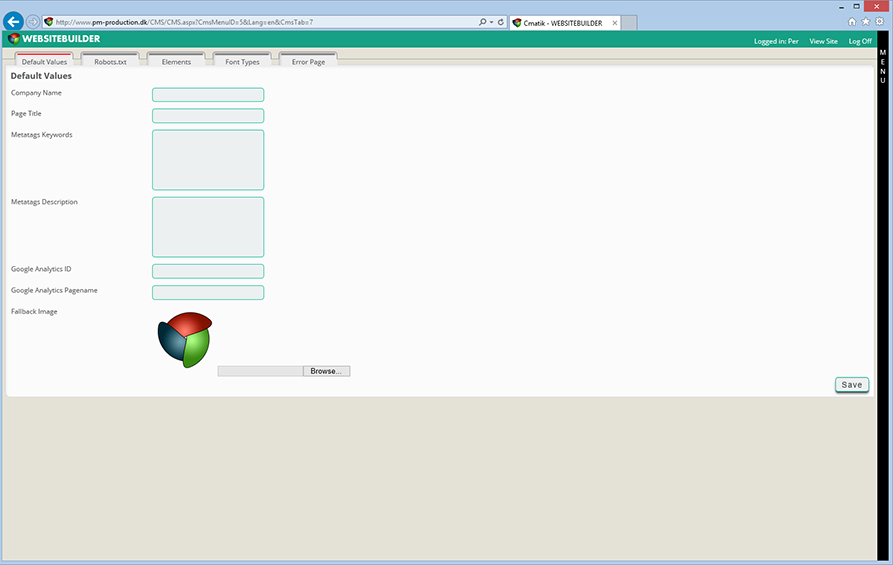Image resolution: width=893 pixels, height=565 pixels.
Task: Click the WEBSITEBUILDER logo in header
Action: tap(55, 39)
